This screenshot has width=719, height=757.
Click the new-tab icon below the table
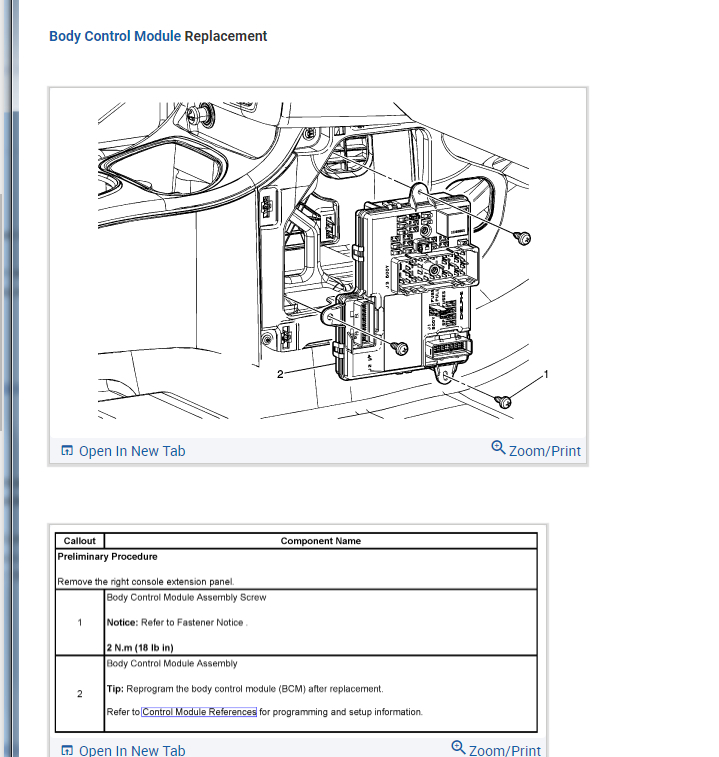[x=67, y=750]
